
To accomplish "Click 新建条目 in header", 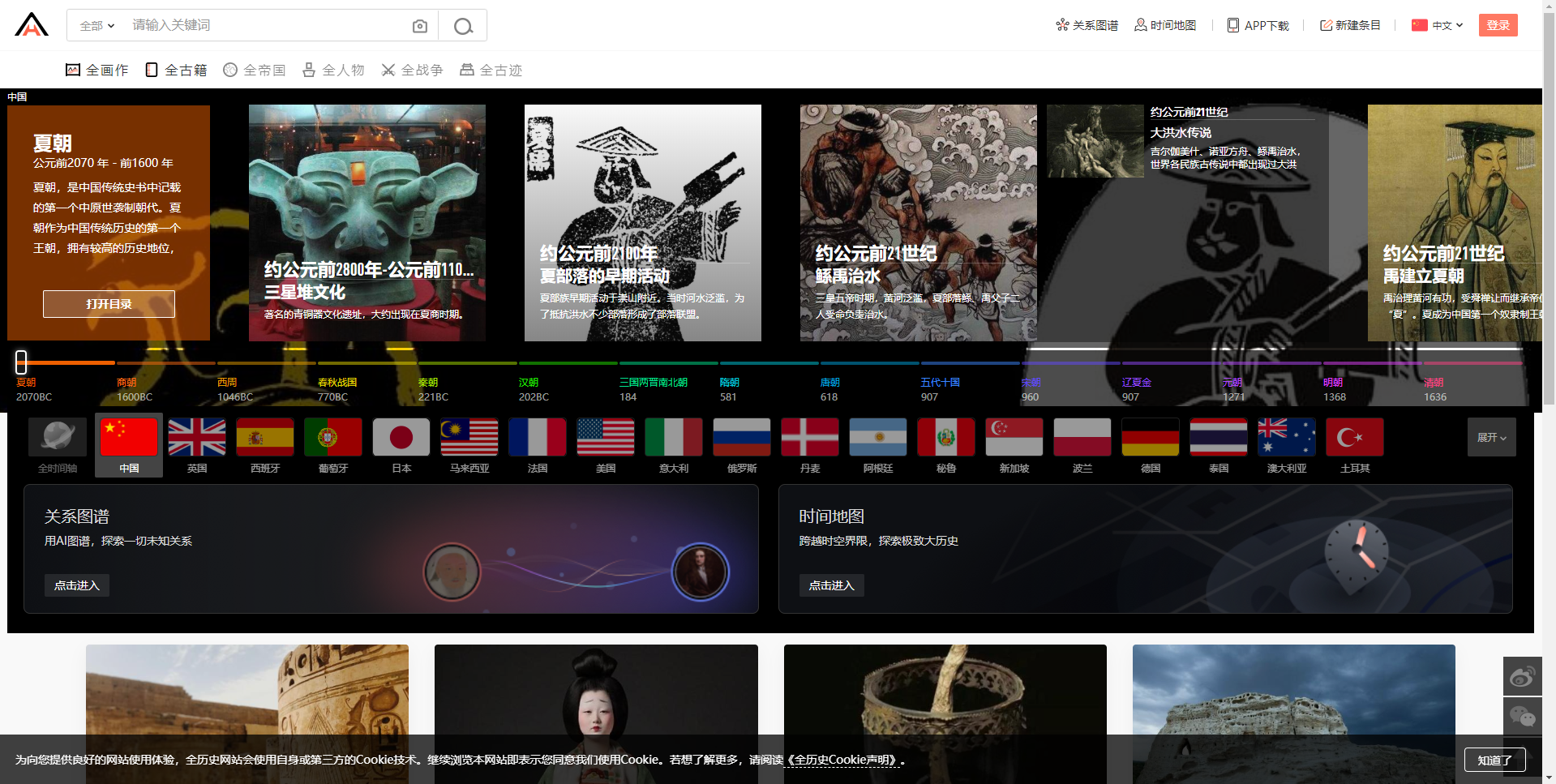I will pyautogui.click(x=1350, y=25).
